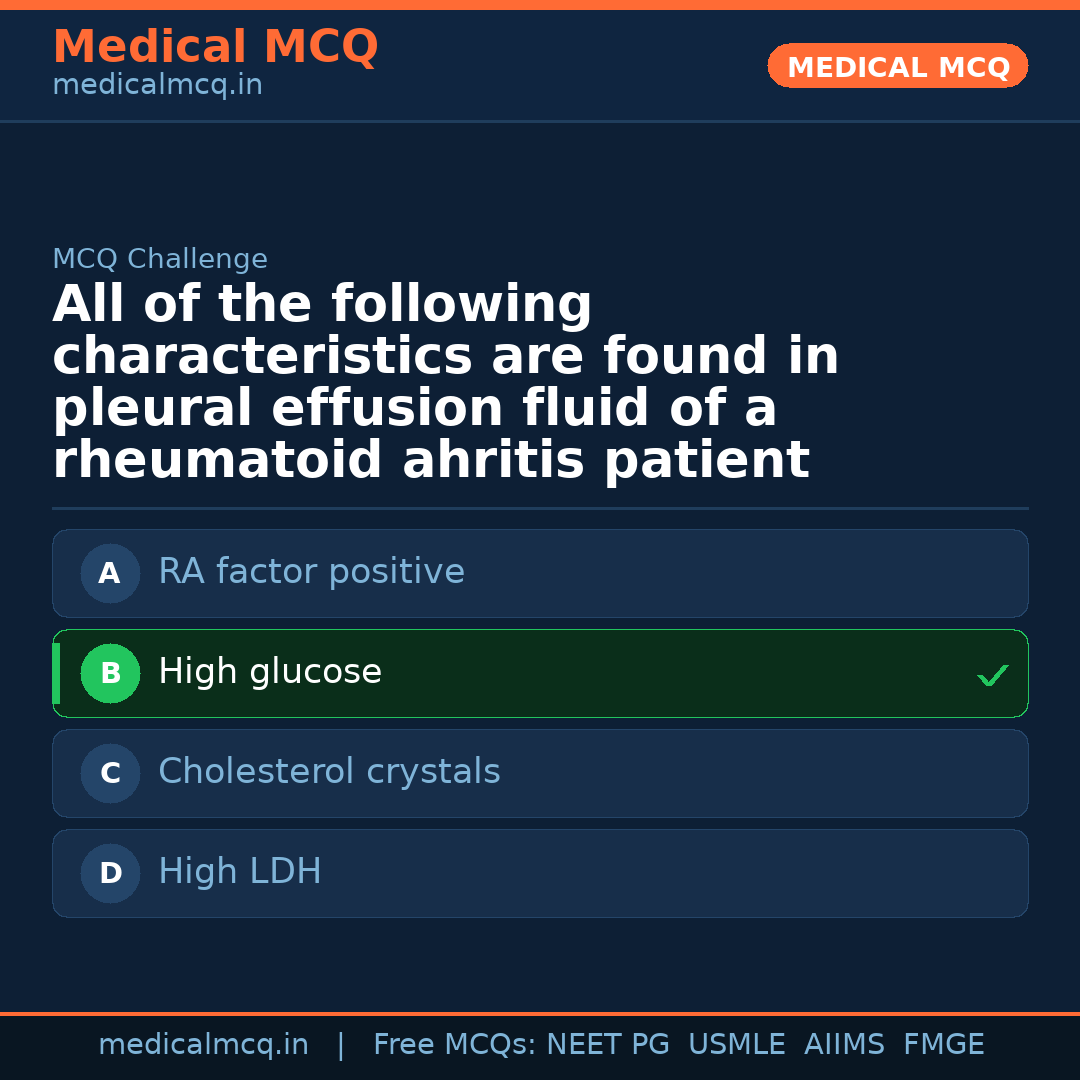Select the letter A circle badge
The width and height of the screenshot is (1080, 1080).
coord(110,574)
